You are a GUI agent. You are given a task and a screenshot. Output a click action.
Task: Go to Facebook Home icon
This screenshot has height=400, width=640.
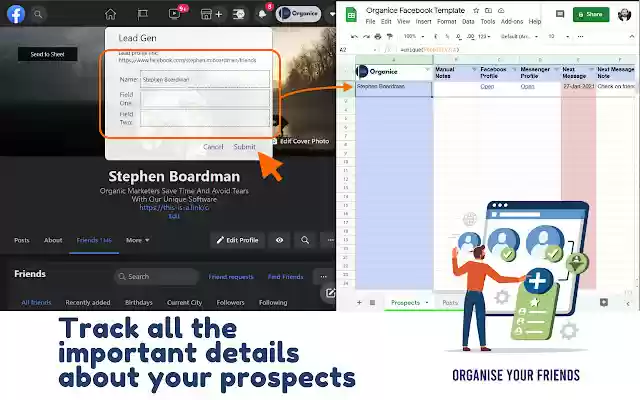[111, 14]
